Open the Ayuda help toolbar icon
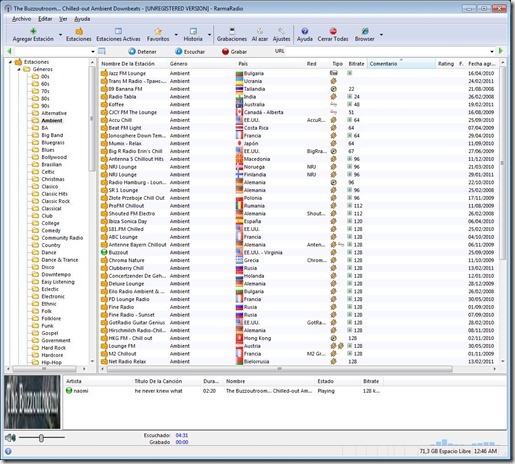The height and width of the screenshot is (464, 515). pyautogui.click(x=305, y=31)
